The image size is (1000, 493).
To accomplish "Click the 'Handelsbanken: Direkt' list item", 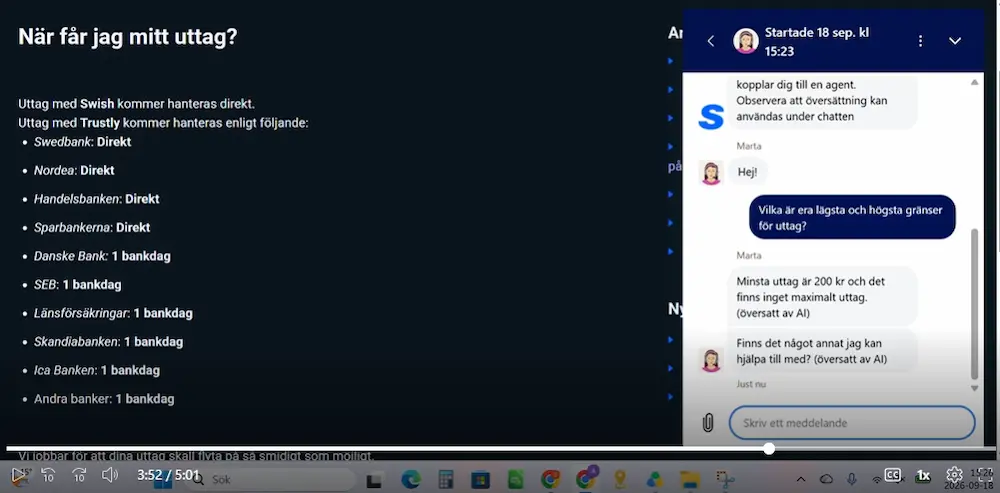I will (96, 199).
